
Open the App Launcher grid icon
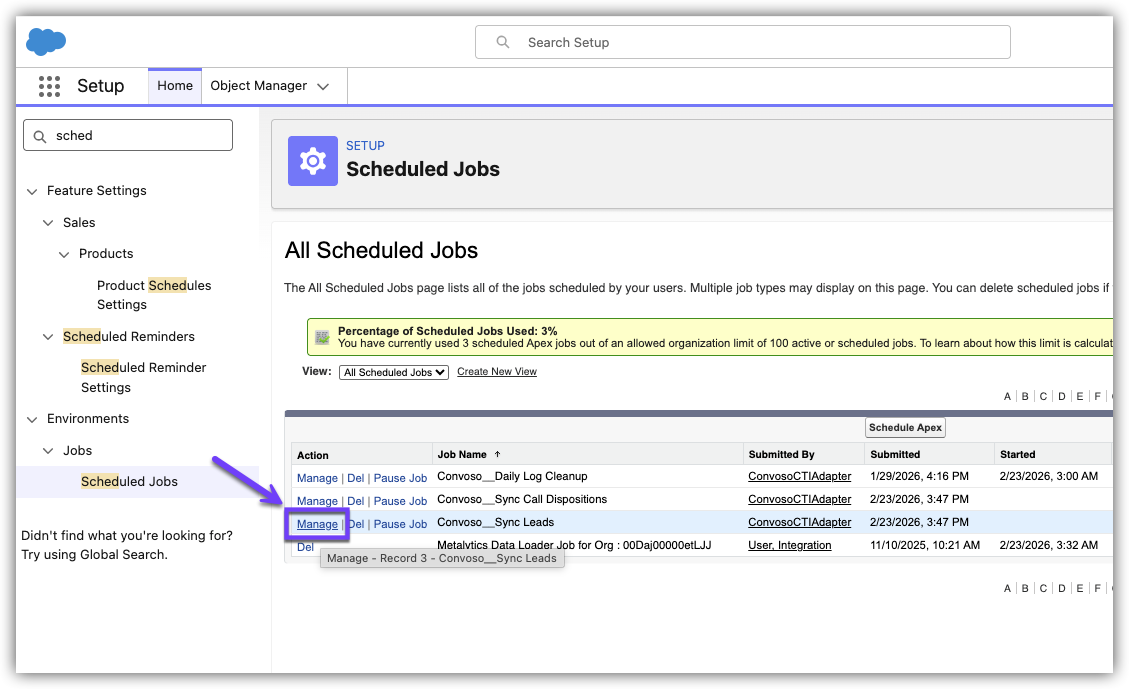coord(49,86)
